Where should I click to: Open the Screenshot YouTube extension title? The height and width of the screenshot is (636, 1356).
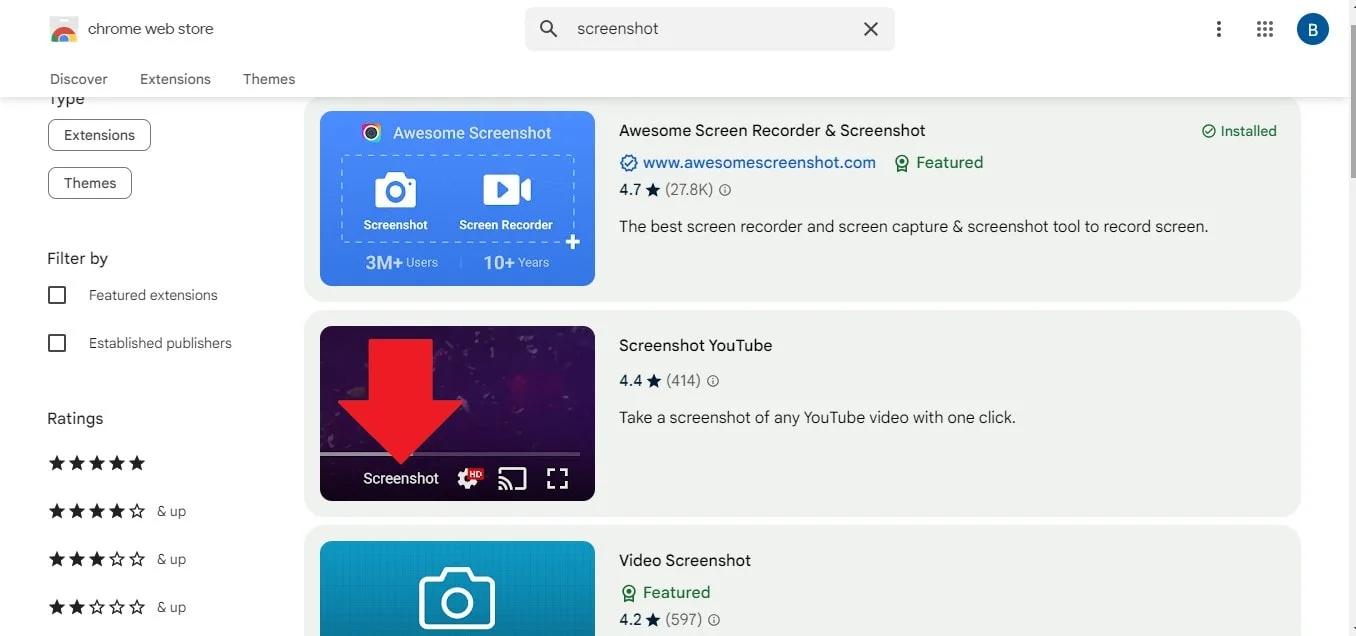(695, 346)
